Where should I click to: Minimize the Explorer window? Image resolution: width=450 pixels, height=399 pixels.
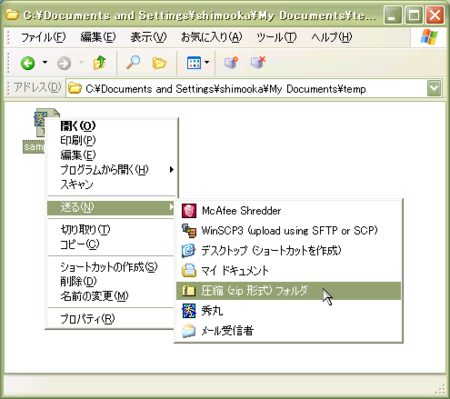[x=392, y=15]
